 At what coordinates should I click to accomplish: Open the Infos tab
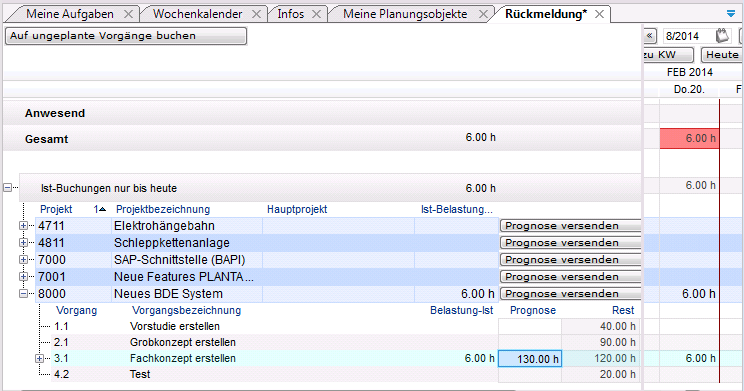click(x=290, y=14)
